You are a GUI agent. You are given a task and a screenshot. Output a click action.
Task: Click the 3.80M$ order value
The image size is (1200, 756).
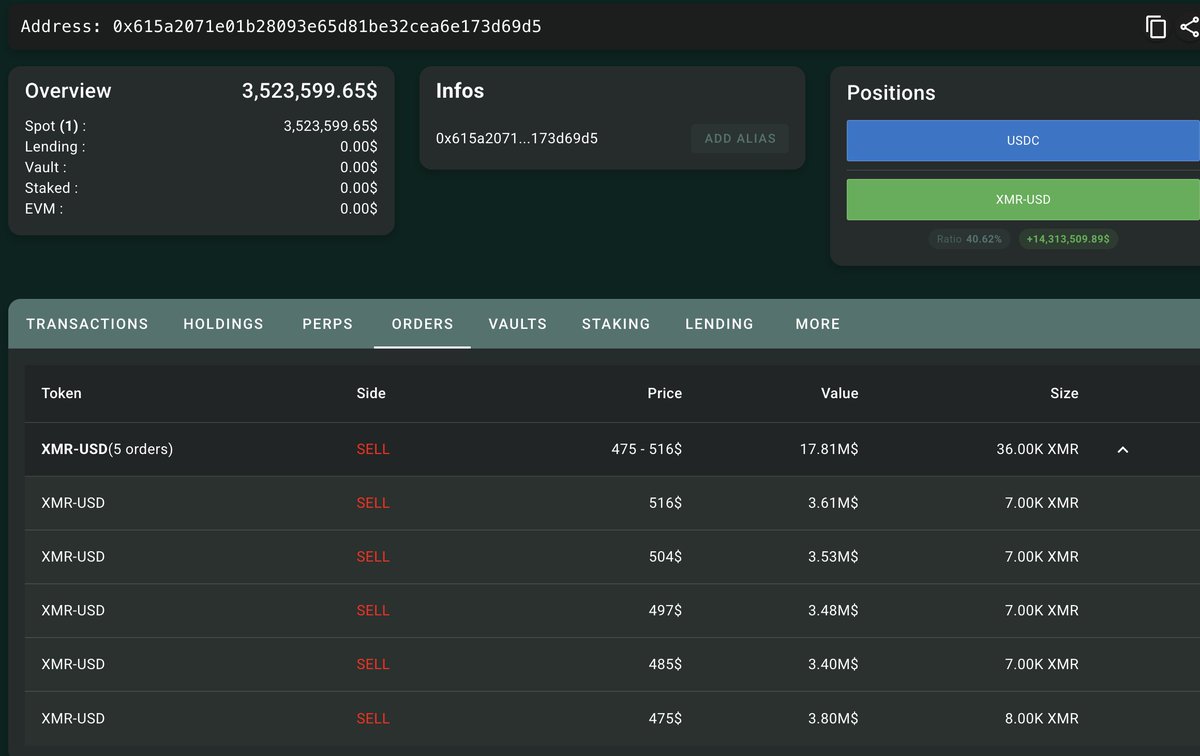coord(833,719)
